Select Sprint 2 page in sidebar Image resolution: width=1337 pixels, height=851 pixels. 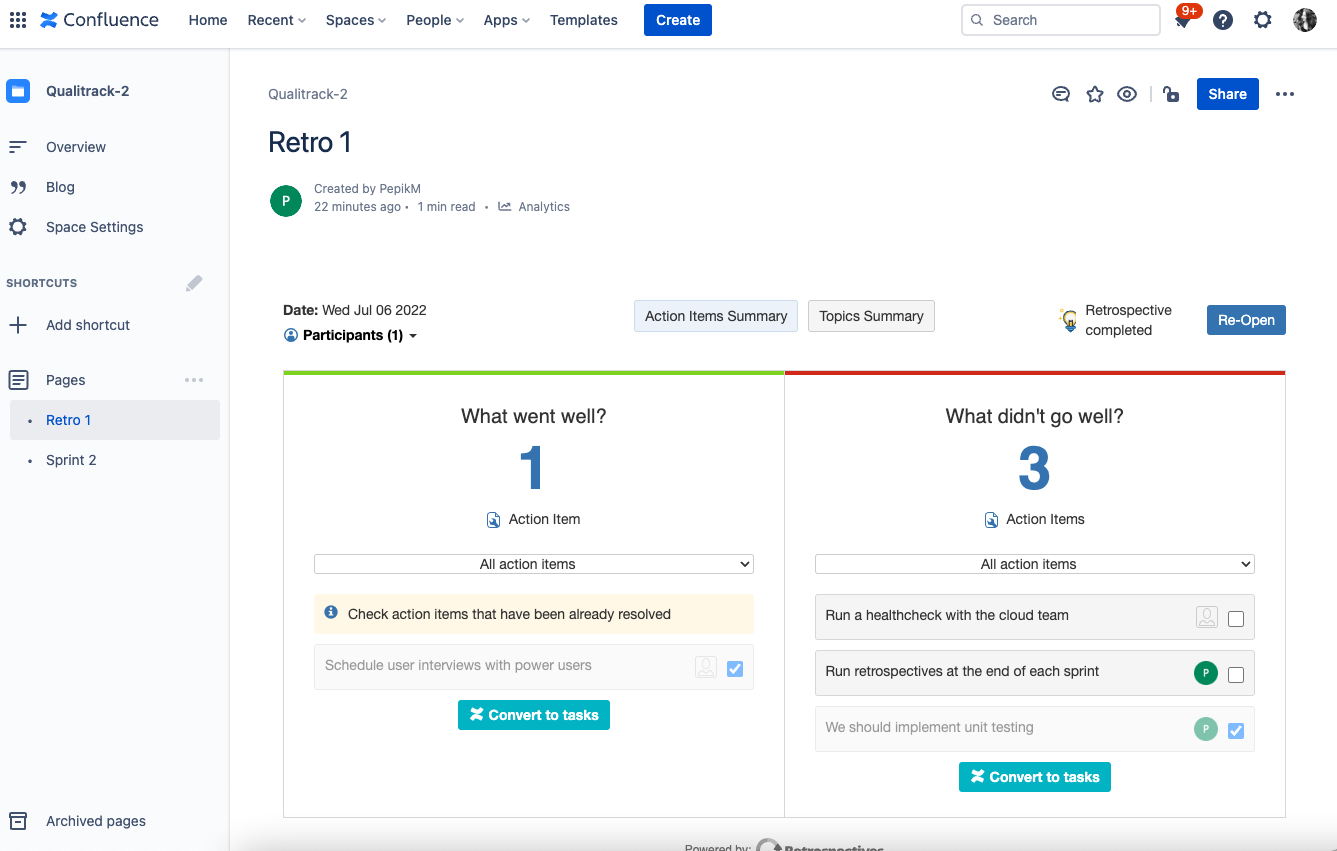[71, 460]
